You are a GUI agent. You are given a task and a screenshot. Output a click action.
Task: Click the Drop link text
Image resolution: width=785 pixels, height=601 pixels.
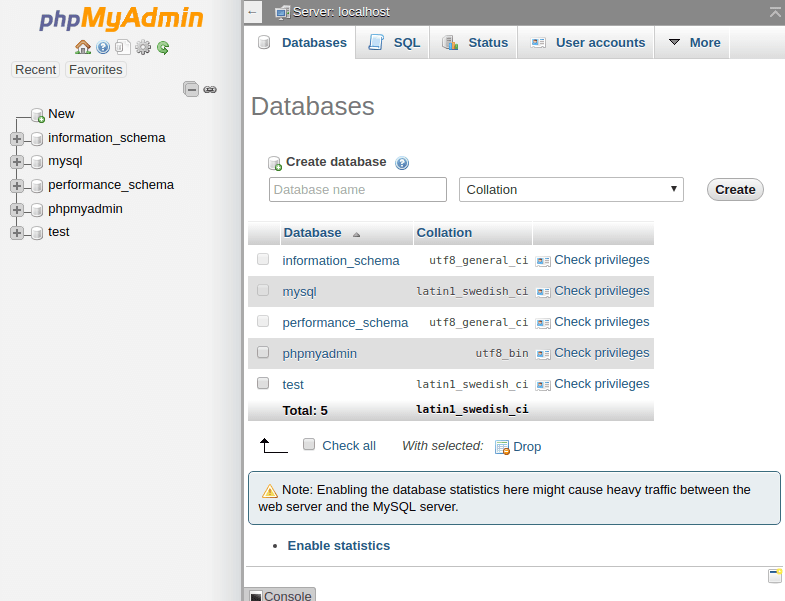click(x=527, y=447)
